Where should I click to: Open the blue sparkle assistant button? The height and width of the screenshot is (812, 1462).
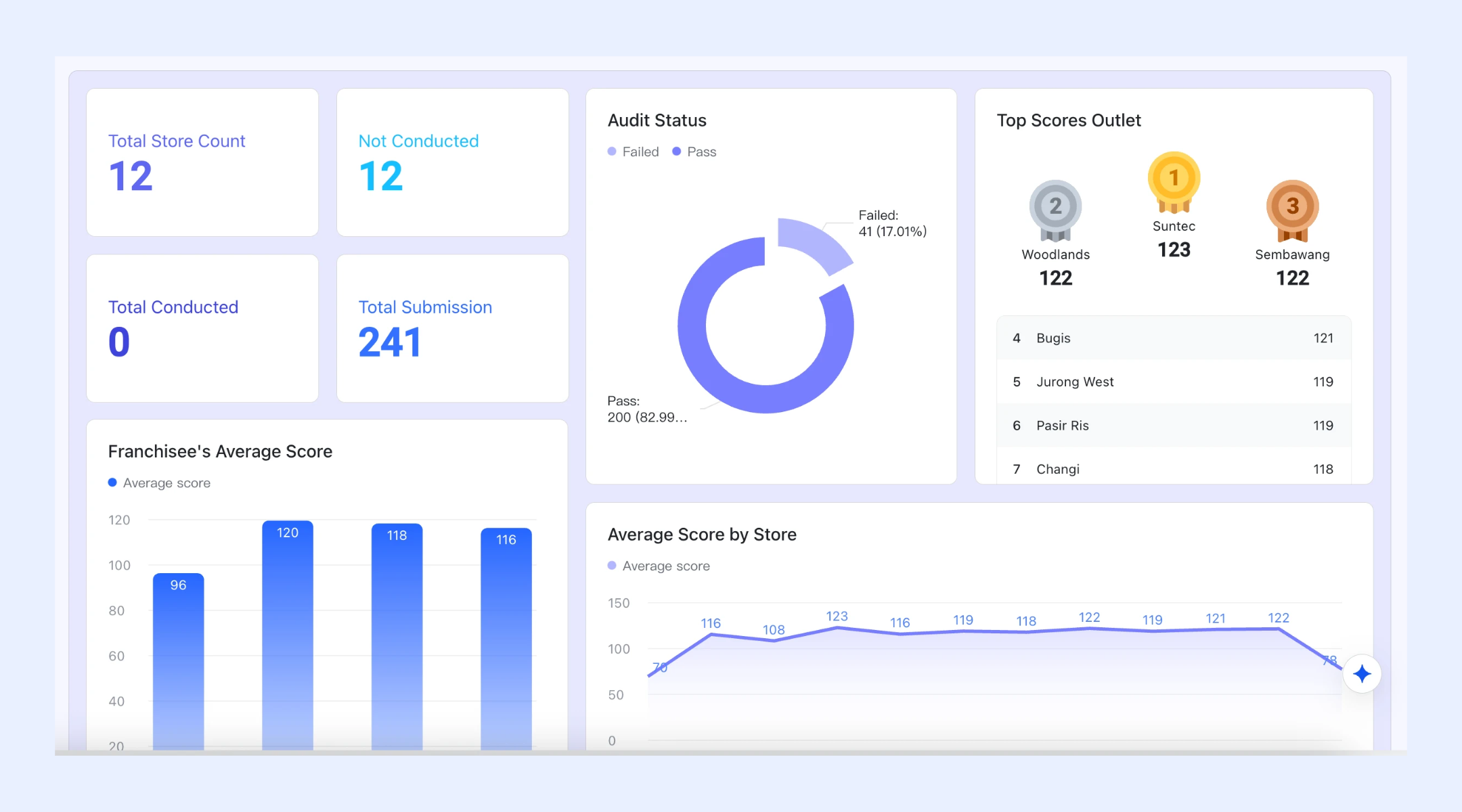(1362, 673)
